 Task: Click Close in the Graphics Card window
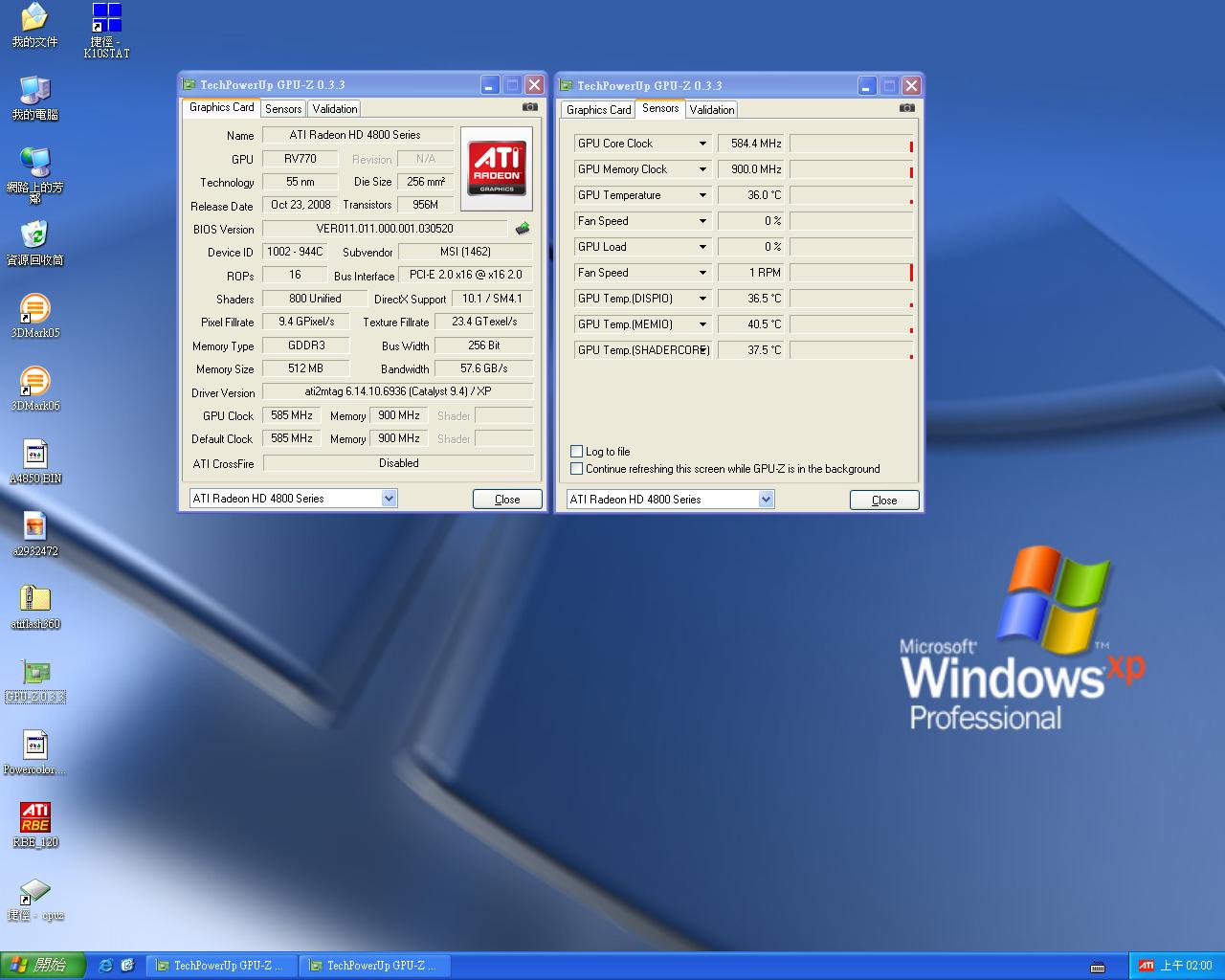coord(507,500)
